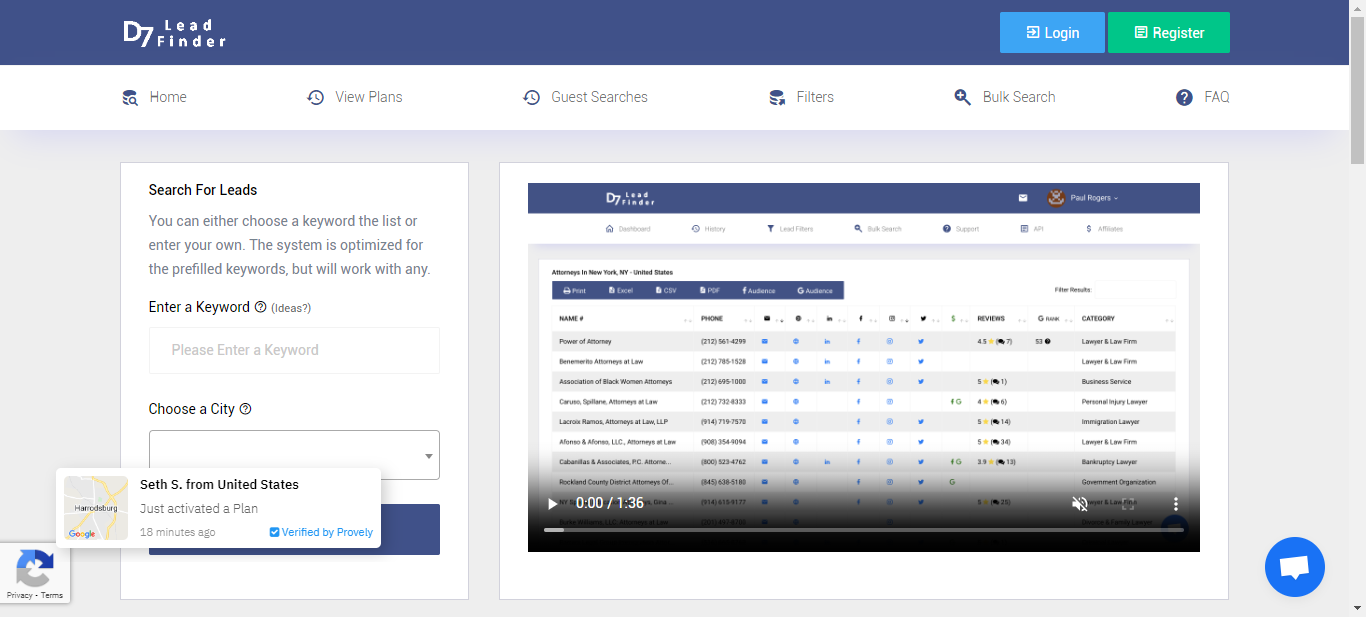
Task: Click the Home search icon
Action: pos(130,97)
